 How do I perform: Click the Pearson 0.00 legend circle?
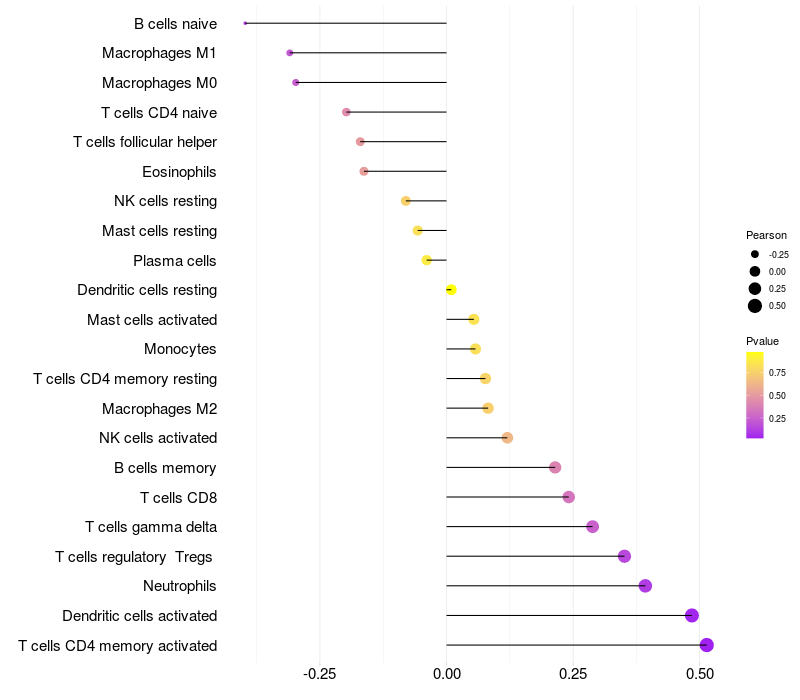pyautogui.click(x=755, y=271)
